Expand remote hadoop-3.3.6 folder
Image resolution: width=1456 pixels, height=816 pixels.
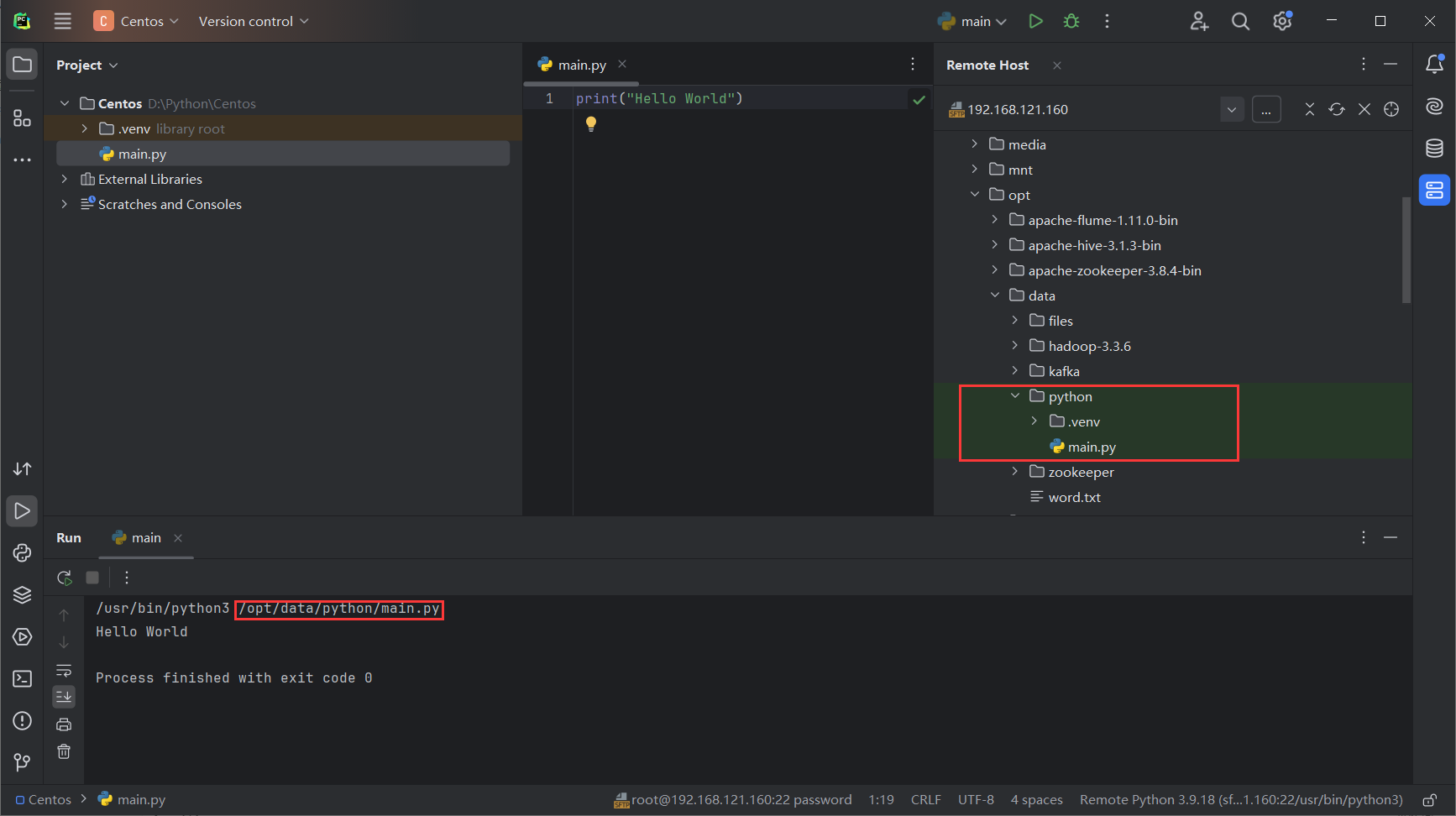pos(1015,346)
